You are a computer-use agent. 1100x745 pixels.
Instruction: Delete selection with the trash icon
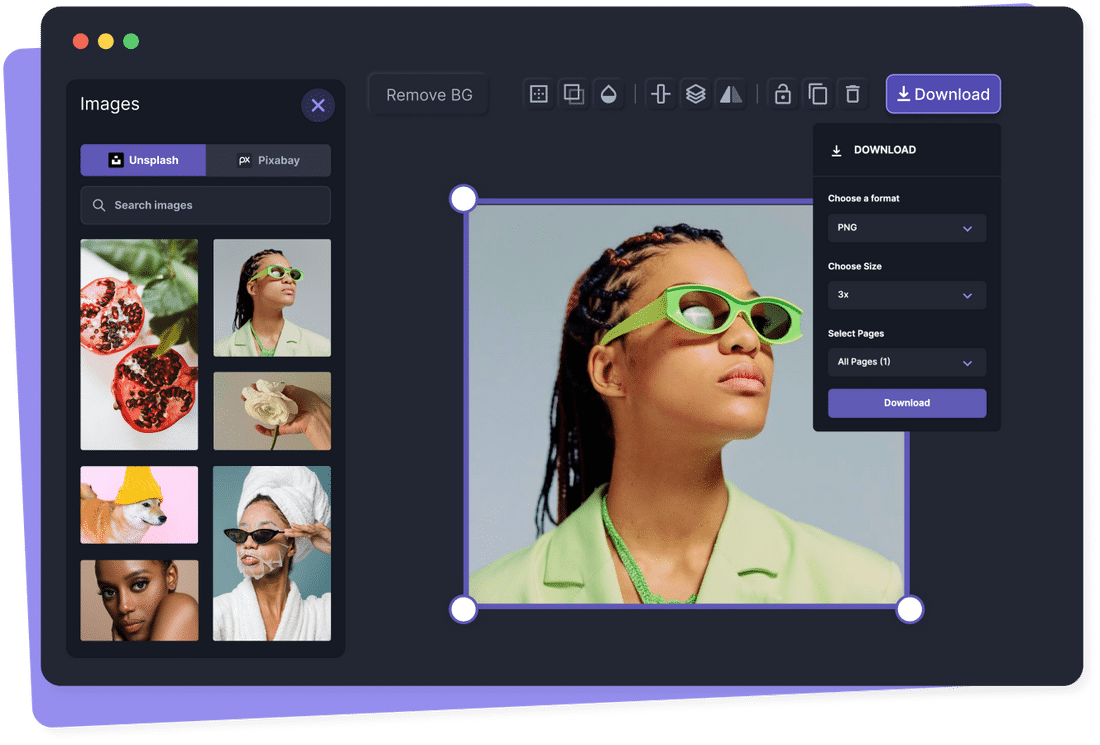pos(853,94)
